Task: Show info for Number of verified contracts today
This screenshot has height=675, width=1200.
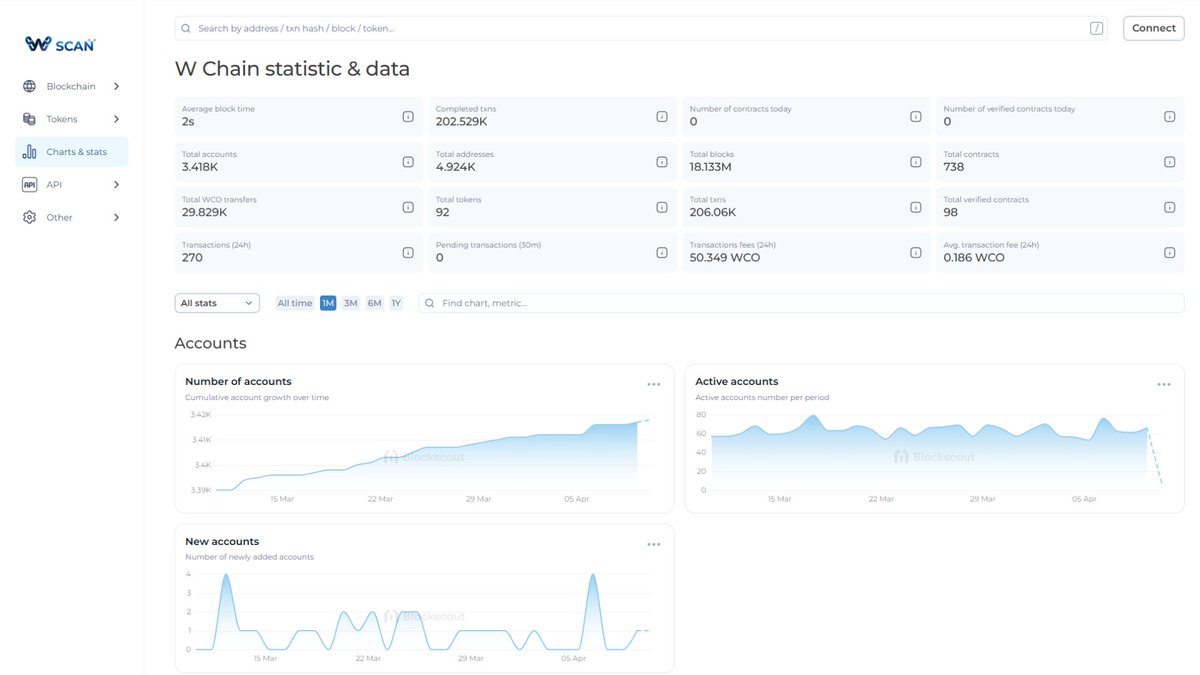Action: (x=1170, y=116)
